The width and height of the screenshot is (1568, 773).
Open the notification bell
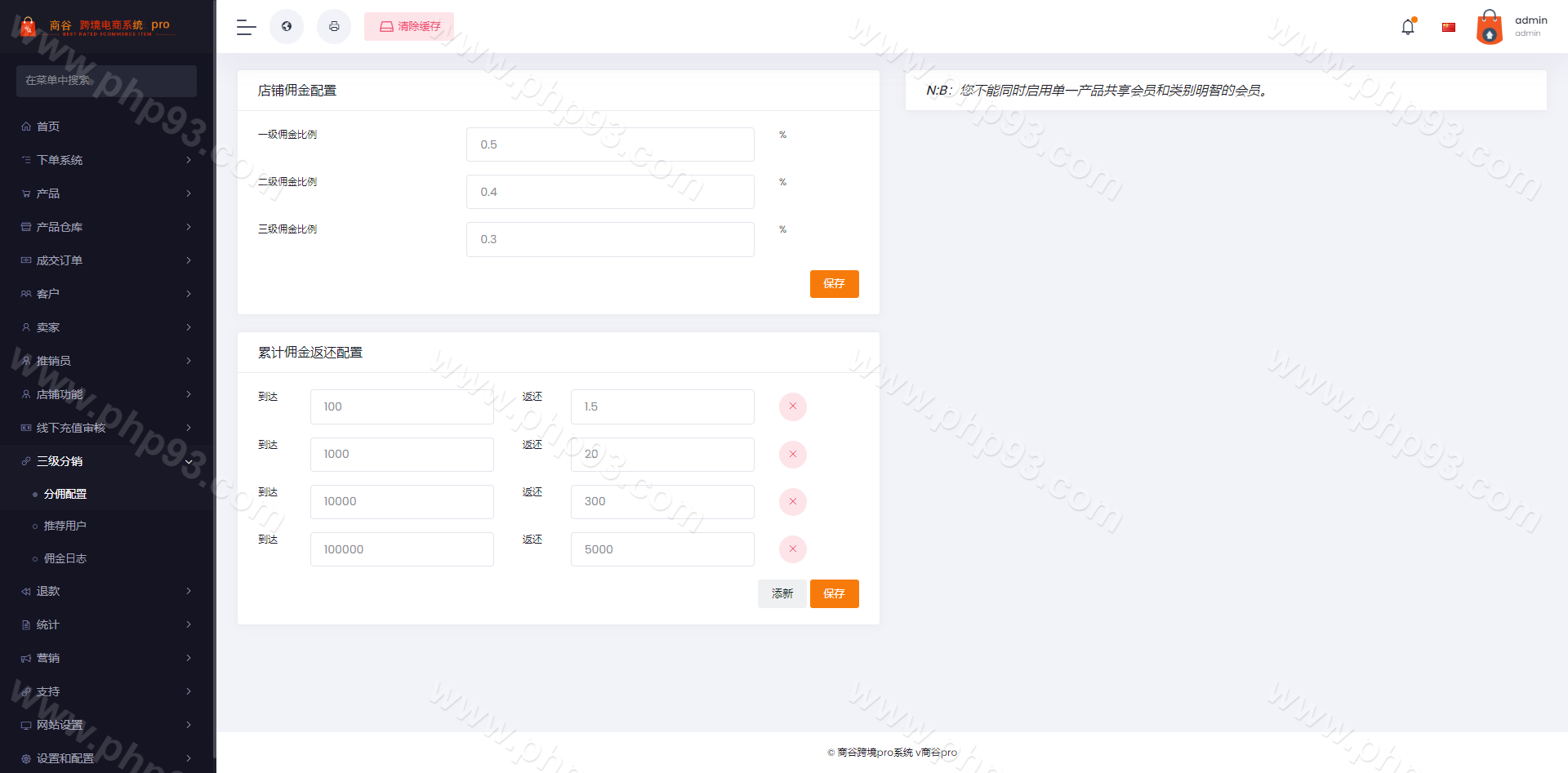[1408, 27]
